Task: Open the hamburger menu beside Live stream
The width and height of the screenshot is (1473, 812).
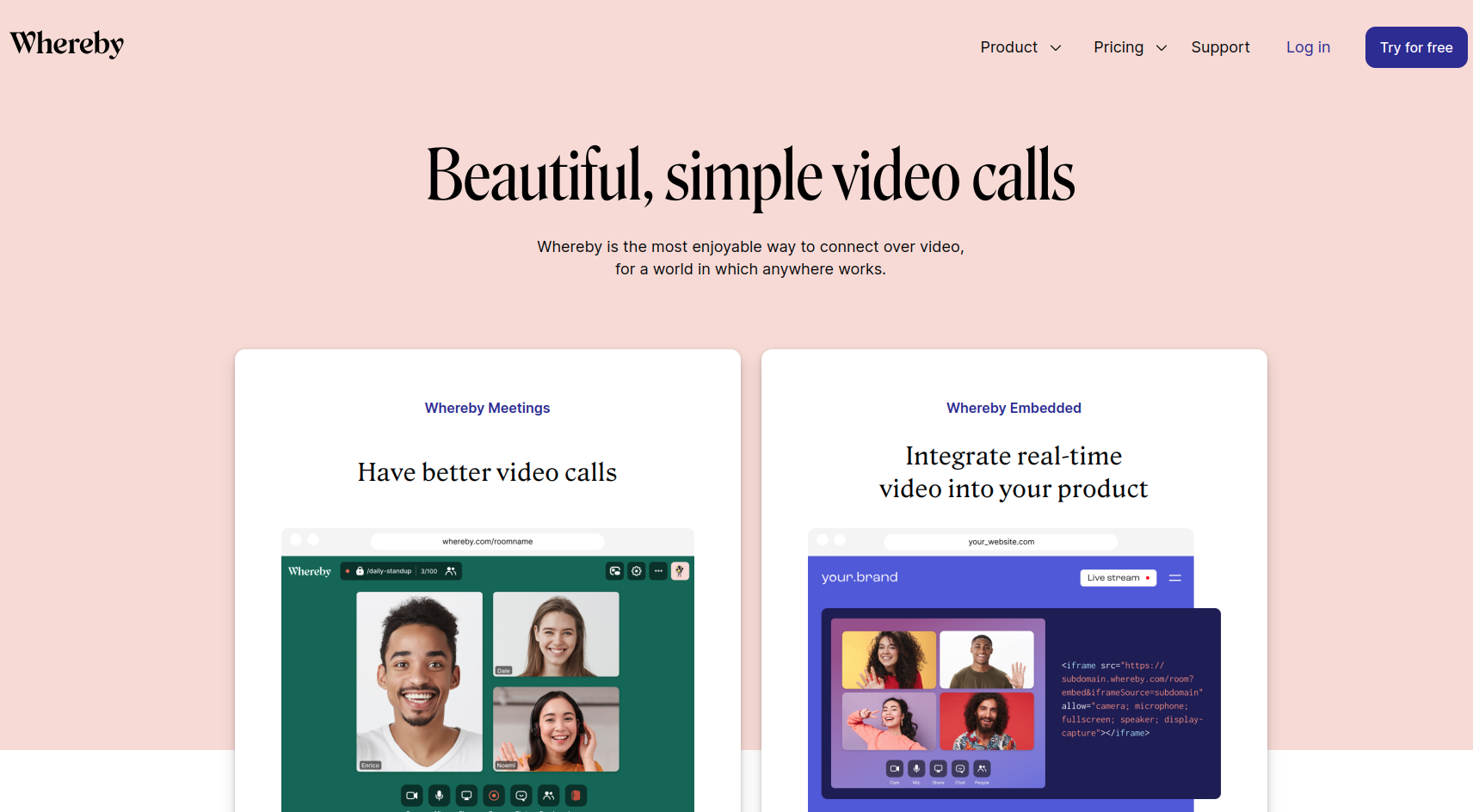Action: pos(1175,578)
